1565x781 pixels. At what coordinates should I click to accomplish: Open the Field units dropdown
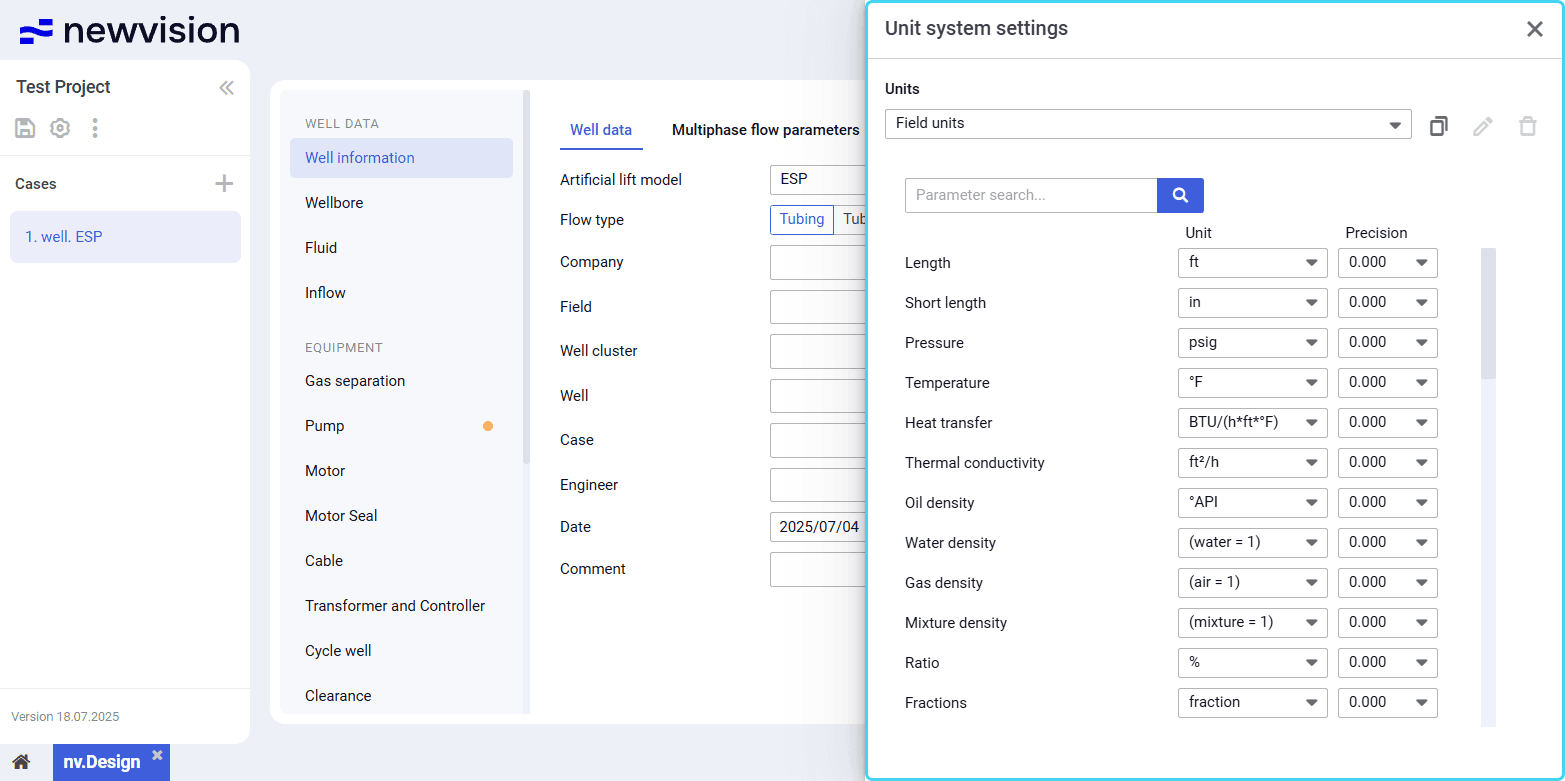tap(1147, 124)
